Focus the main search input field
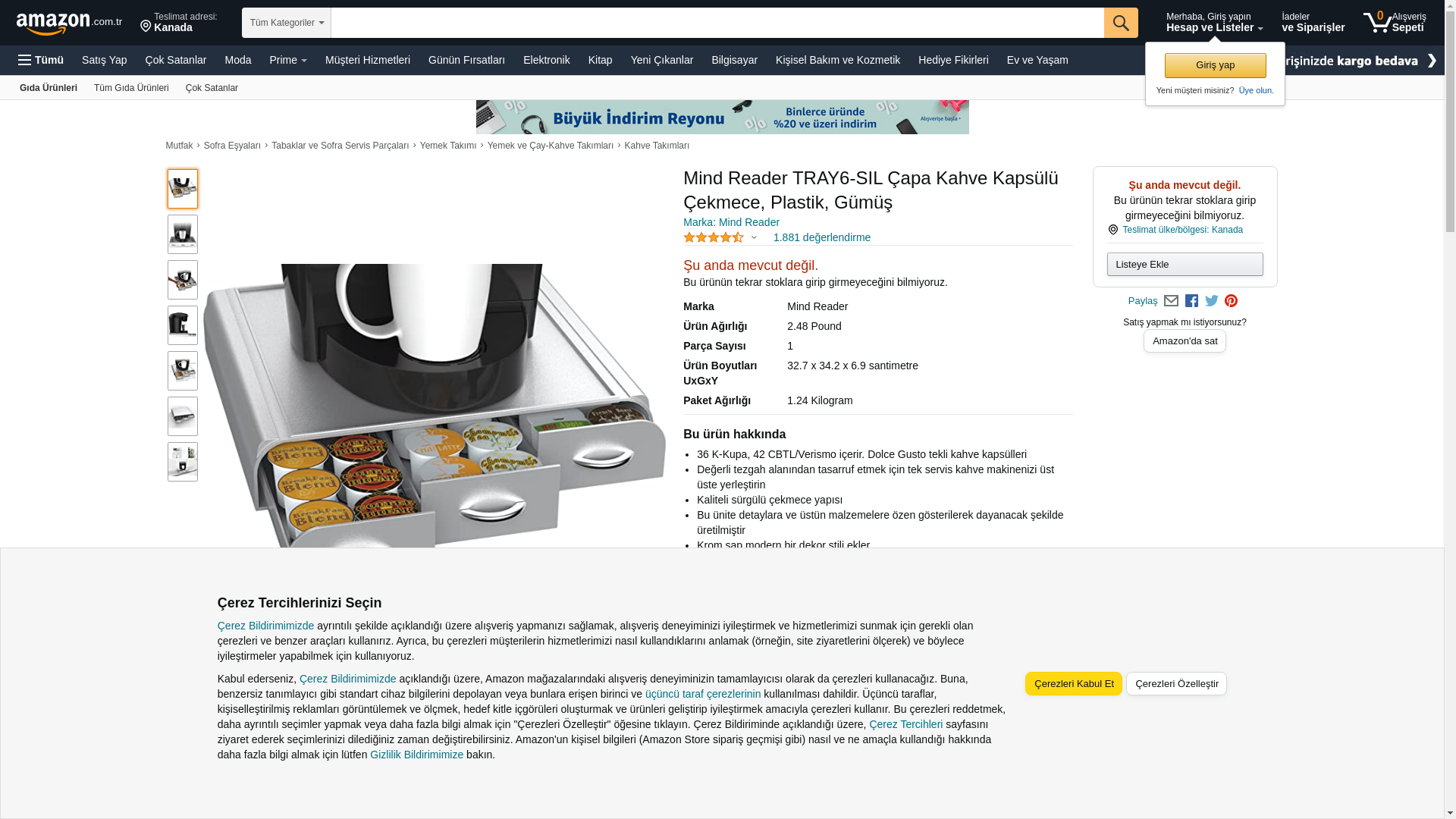1456x819 pixels. (717, 23)
